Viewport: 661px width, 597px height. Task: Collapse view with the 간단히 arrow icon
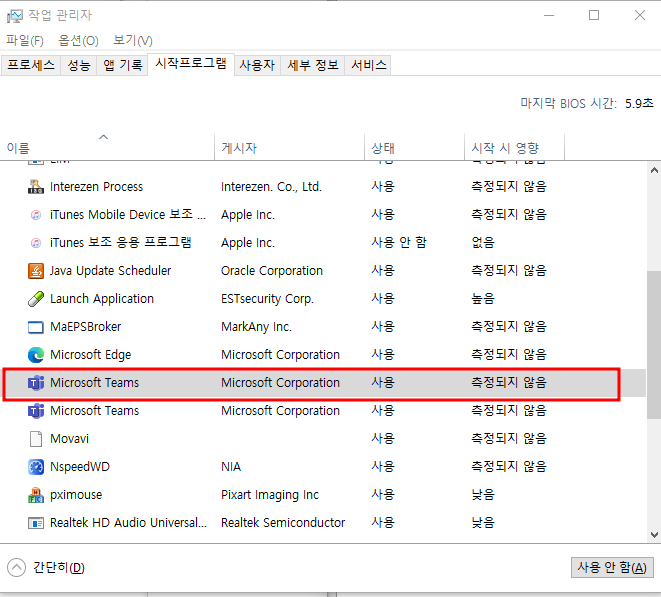pyautogui.click(x=16, y=567)
